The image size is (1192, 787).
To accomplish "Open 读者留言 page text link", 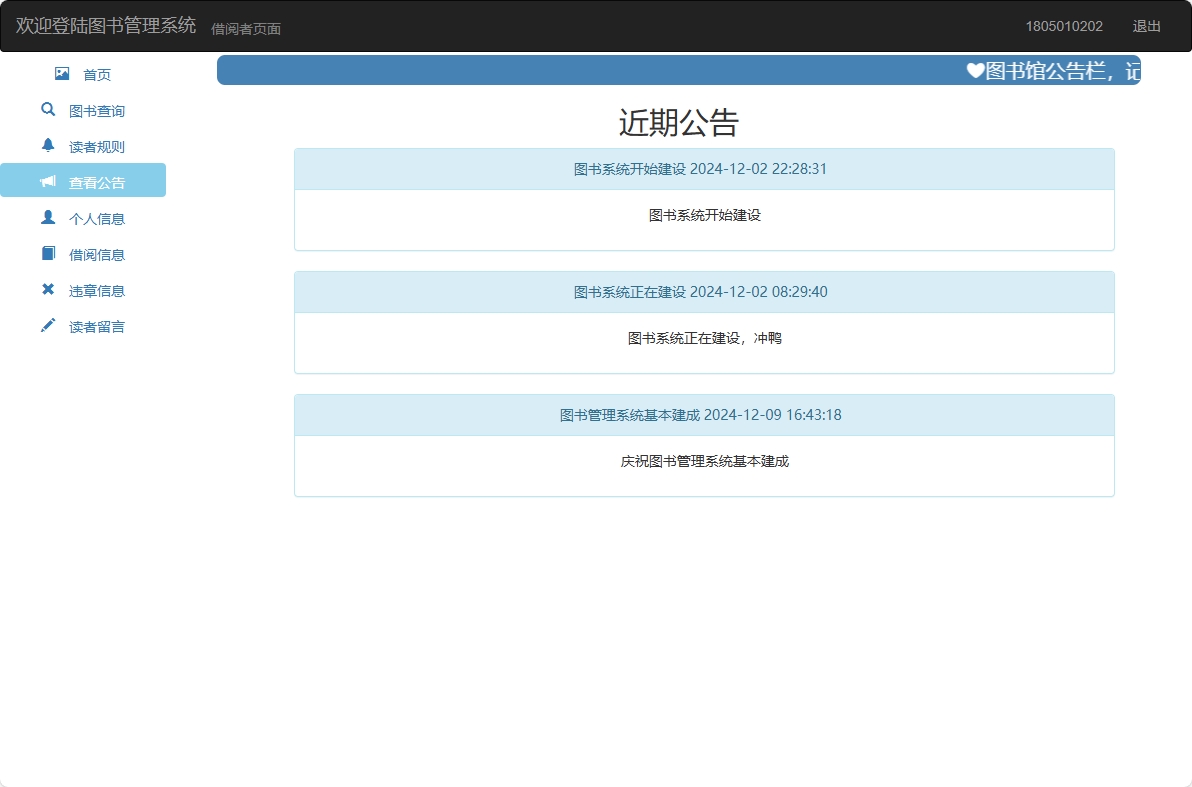I will pos(97,327).
